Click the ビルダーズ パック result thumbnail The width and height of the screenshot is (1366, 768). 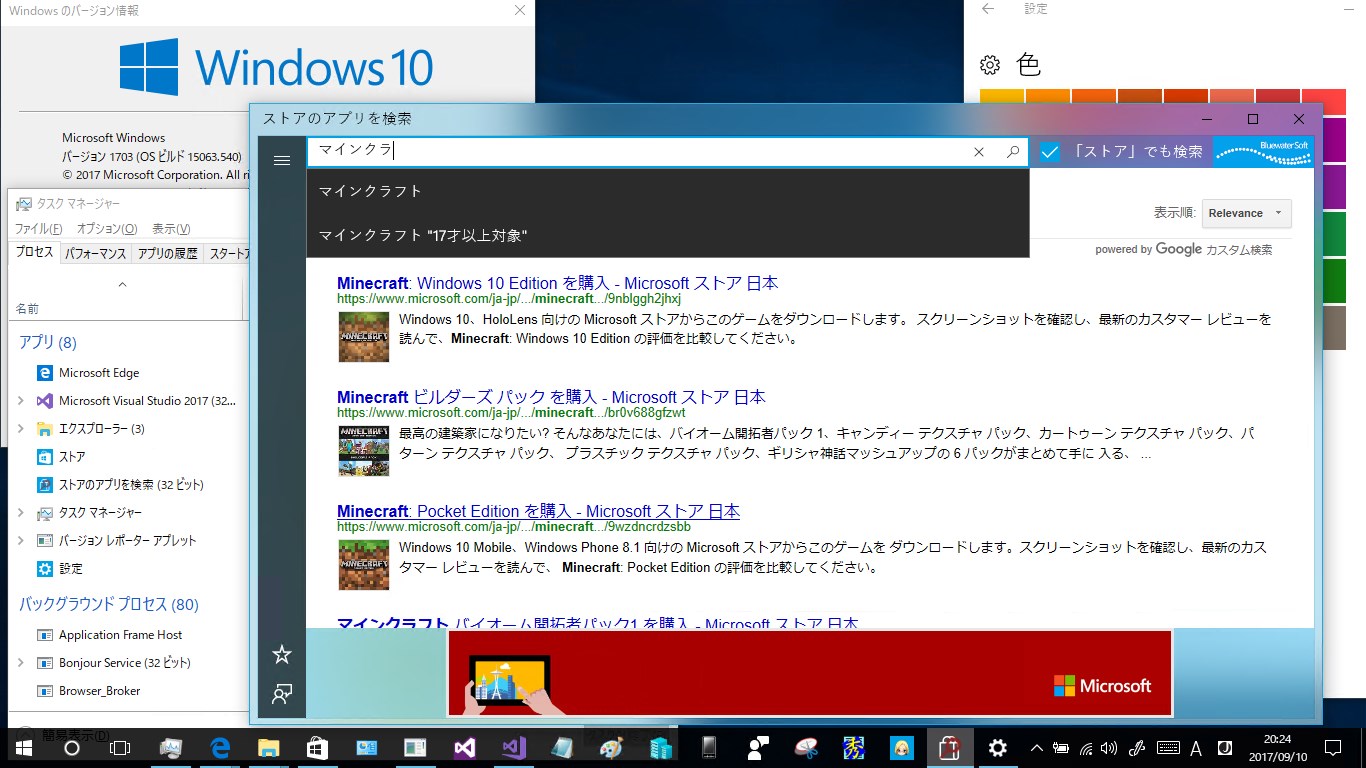click(x=363, y=451)
